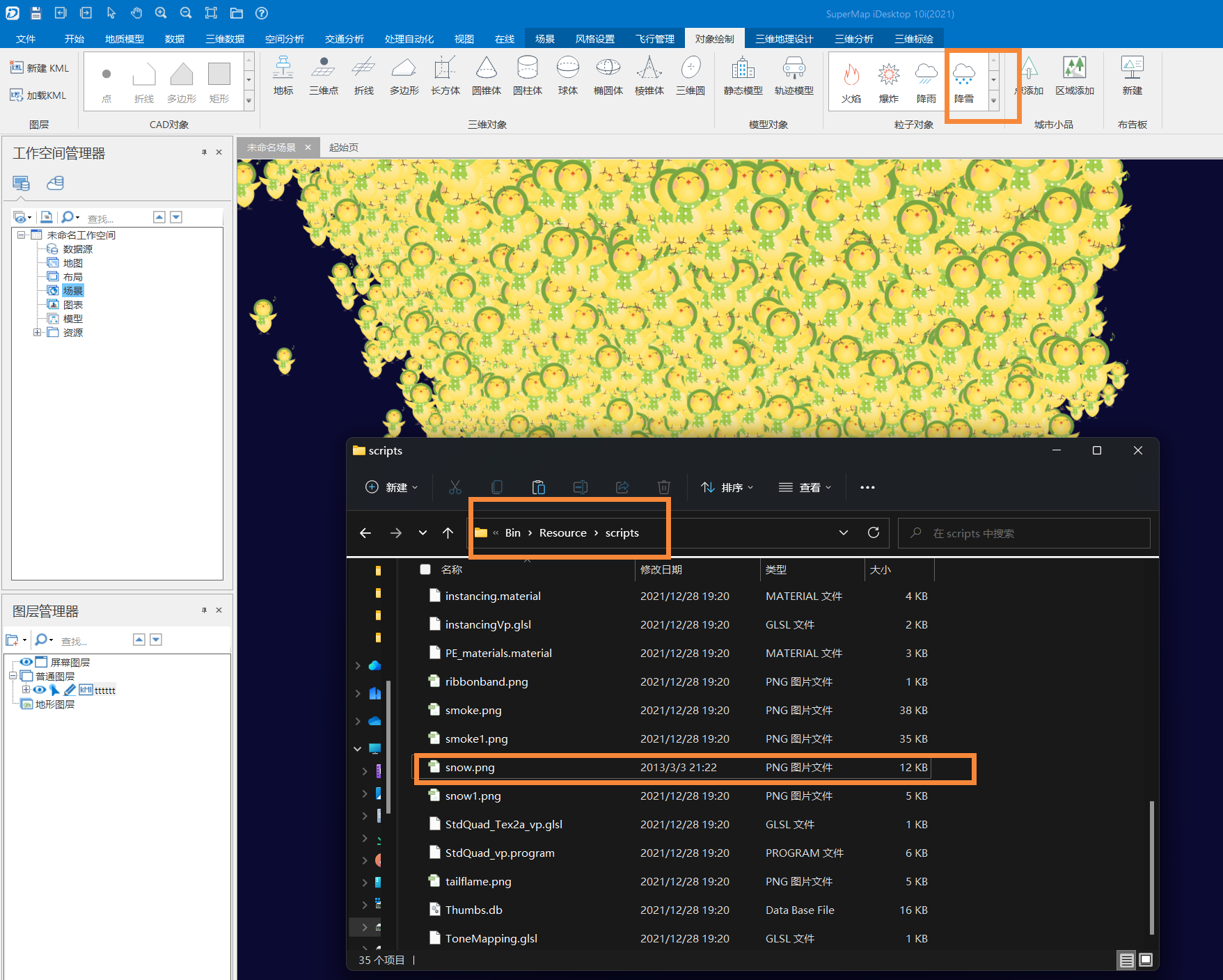Image resolution: width=1223 pixels, height=980 pixels.
Task: Switch to details view in scripts window
Action: coord(1126,960)
